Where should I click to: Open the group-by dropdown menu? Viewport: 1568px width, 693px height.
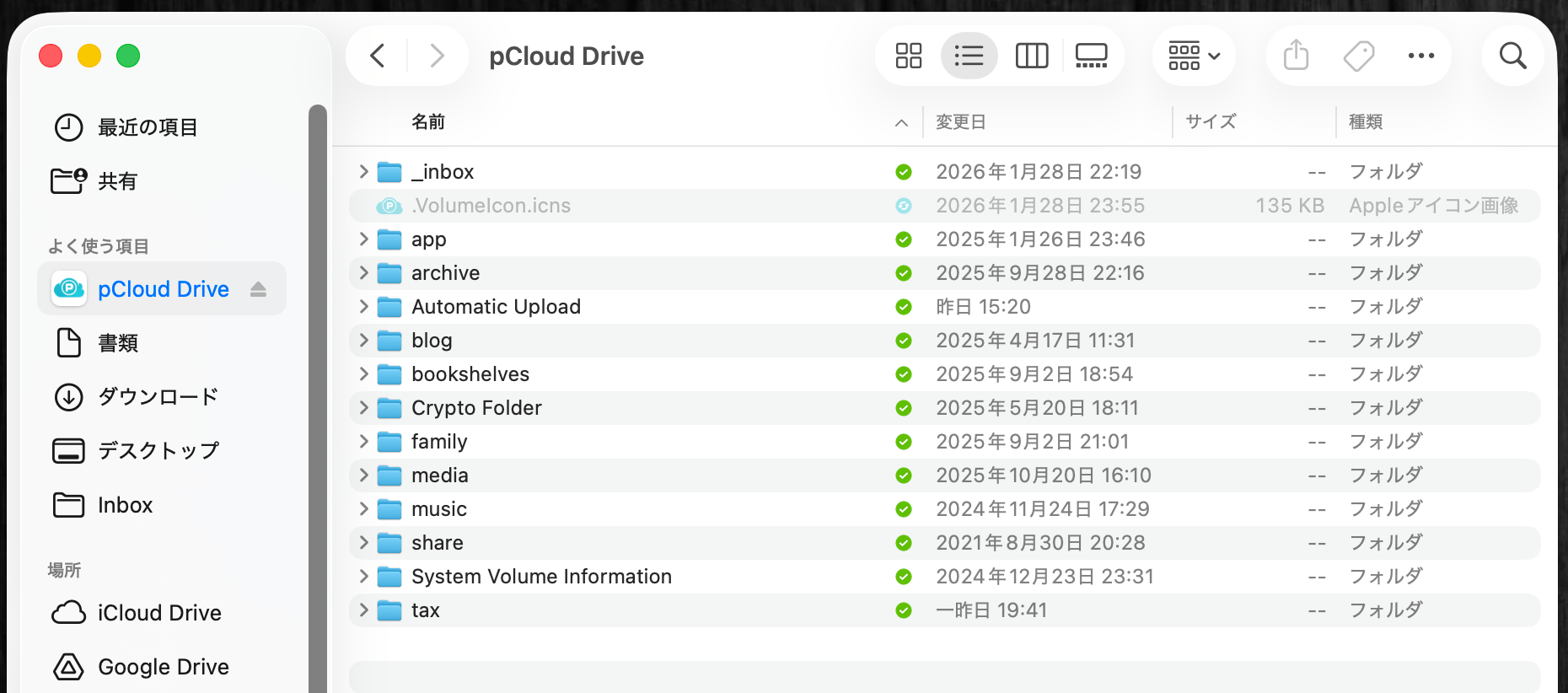(1194, 56)
